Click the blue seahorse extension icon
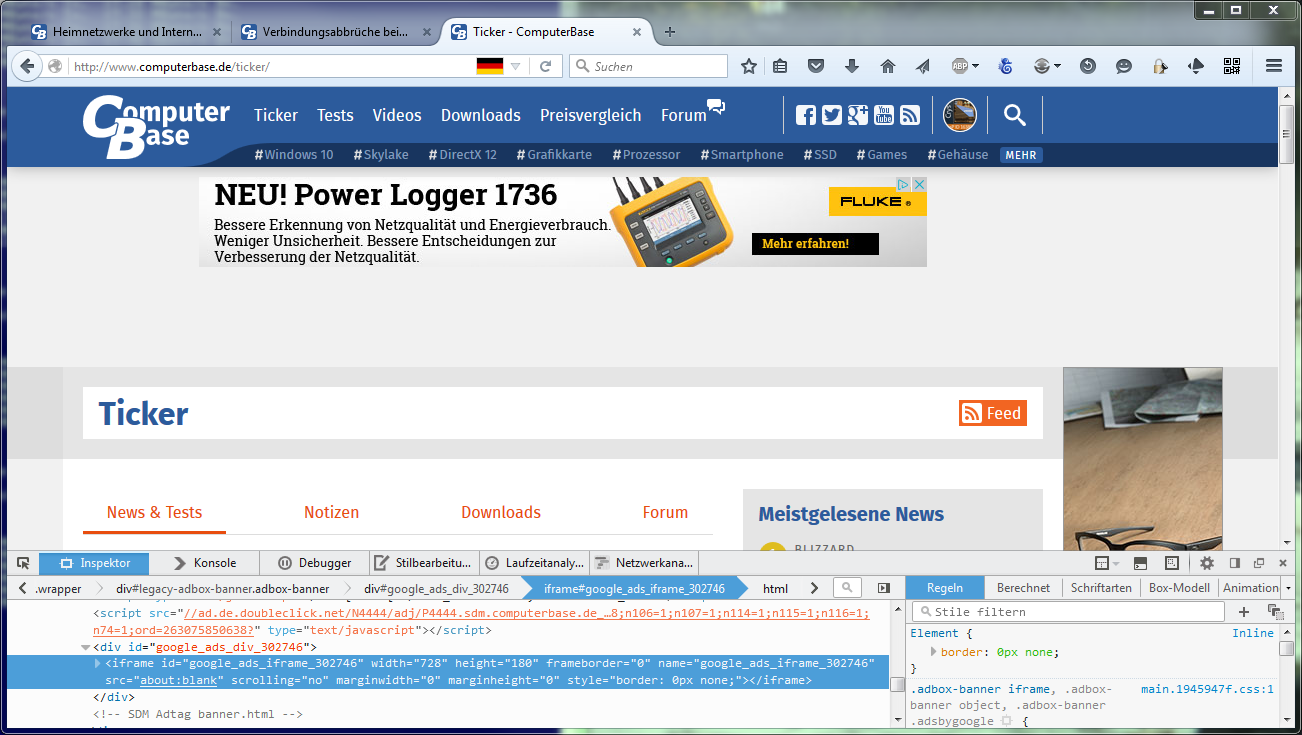The image size is (1302, 735). [x=1006, y=67]
